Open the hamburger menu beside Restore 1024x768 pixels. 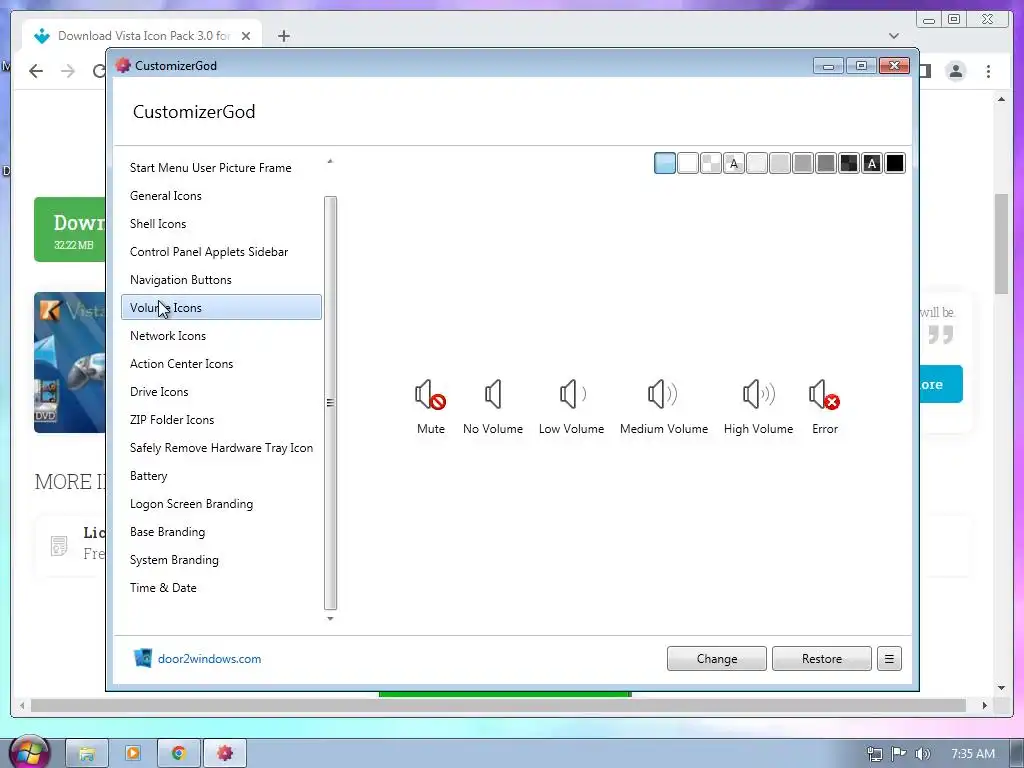tap(889, 658)
